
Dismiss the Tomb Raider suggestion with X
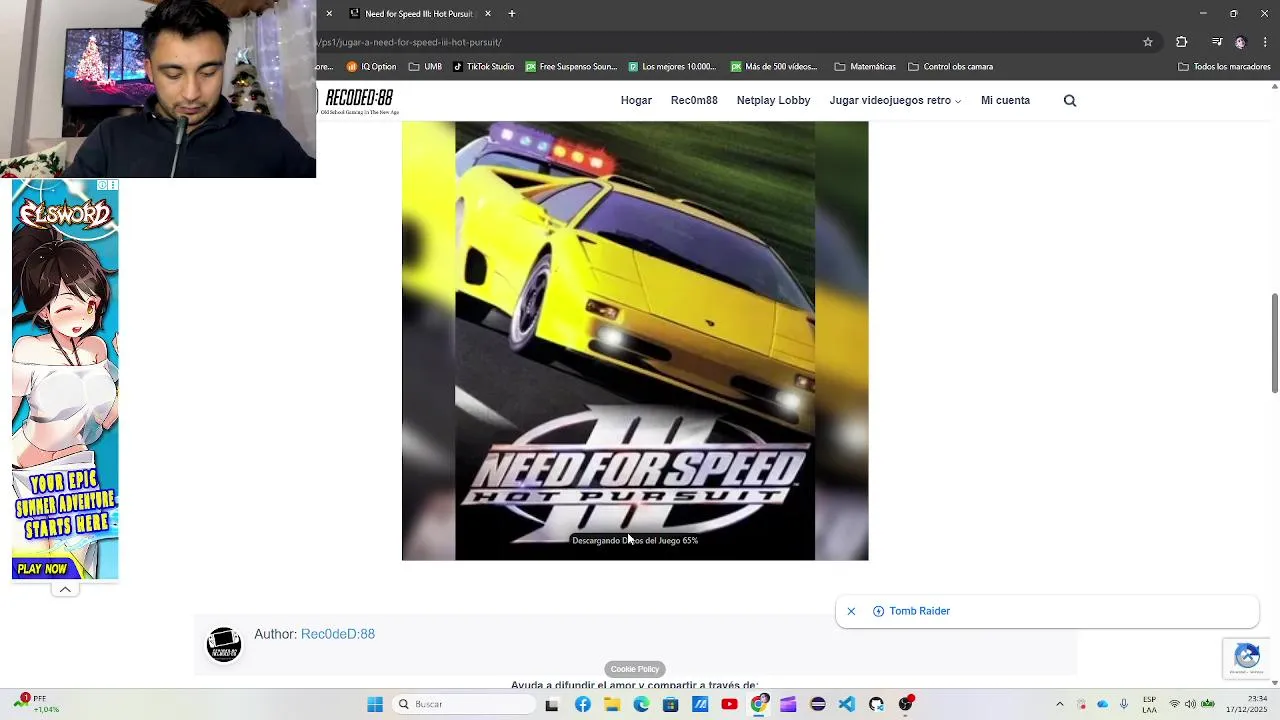(851, 611)
